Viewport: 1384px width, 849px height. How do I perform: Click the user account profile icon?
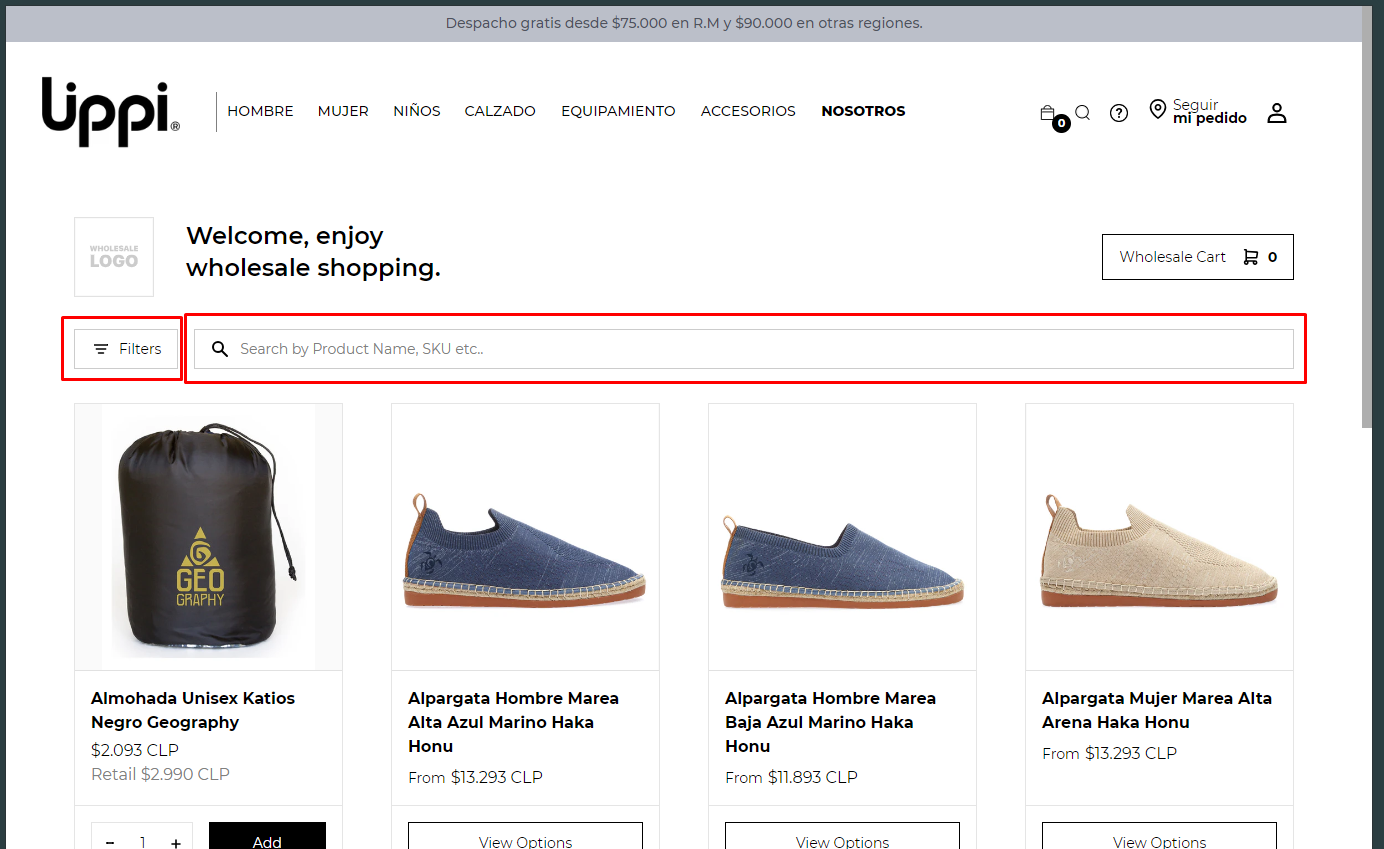point(1276,112)
